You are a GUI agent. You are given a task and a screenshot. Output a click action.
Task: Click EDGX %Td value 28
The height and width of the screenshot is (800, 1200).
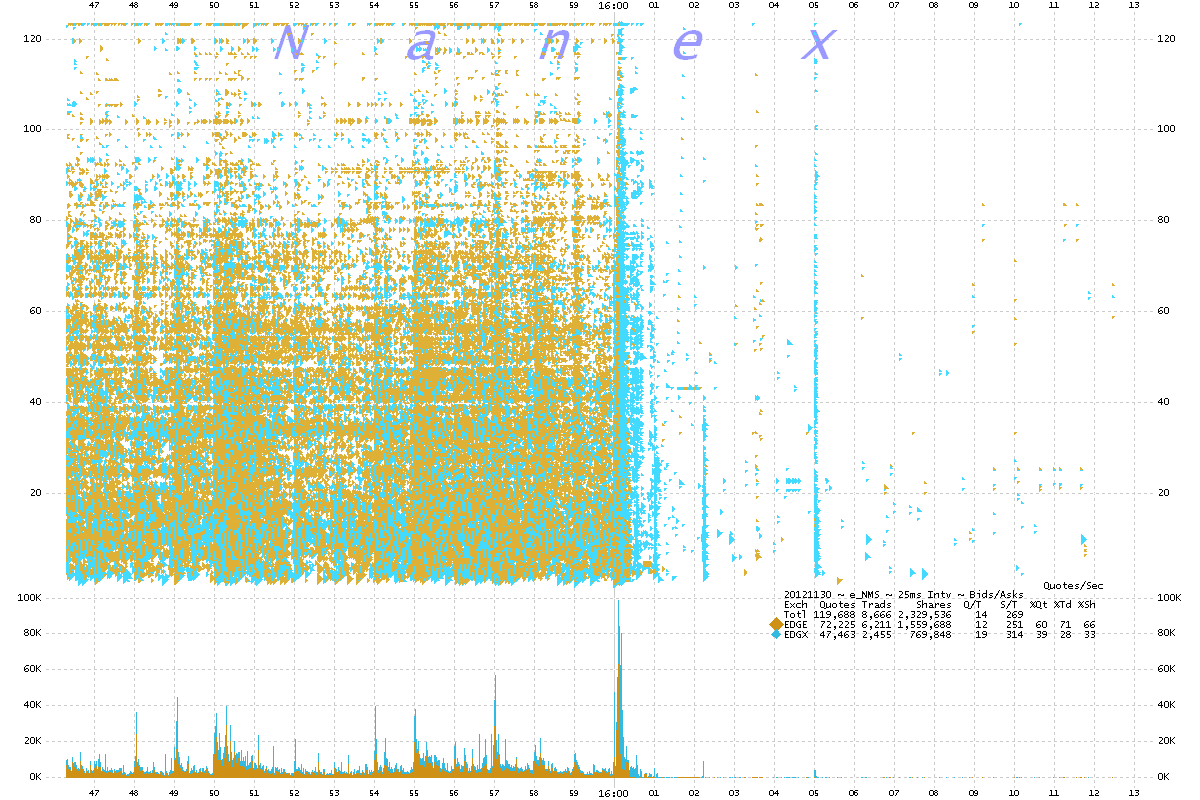point(1065,635)
